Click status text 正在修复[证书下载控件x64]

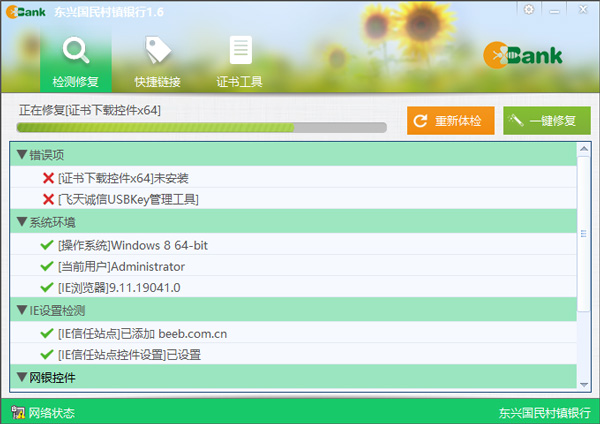click(90, 110)
